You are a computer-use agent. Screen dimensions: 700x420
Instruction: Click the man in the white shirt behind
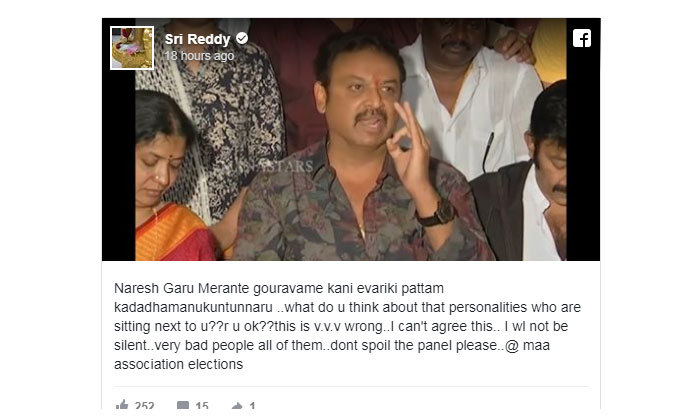click(469, 98)
